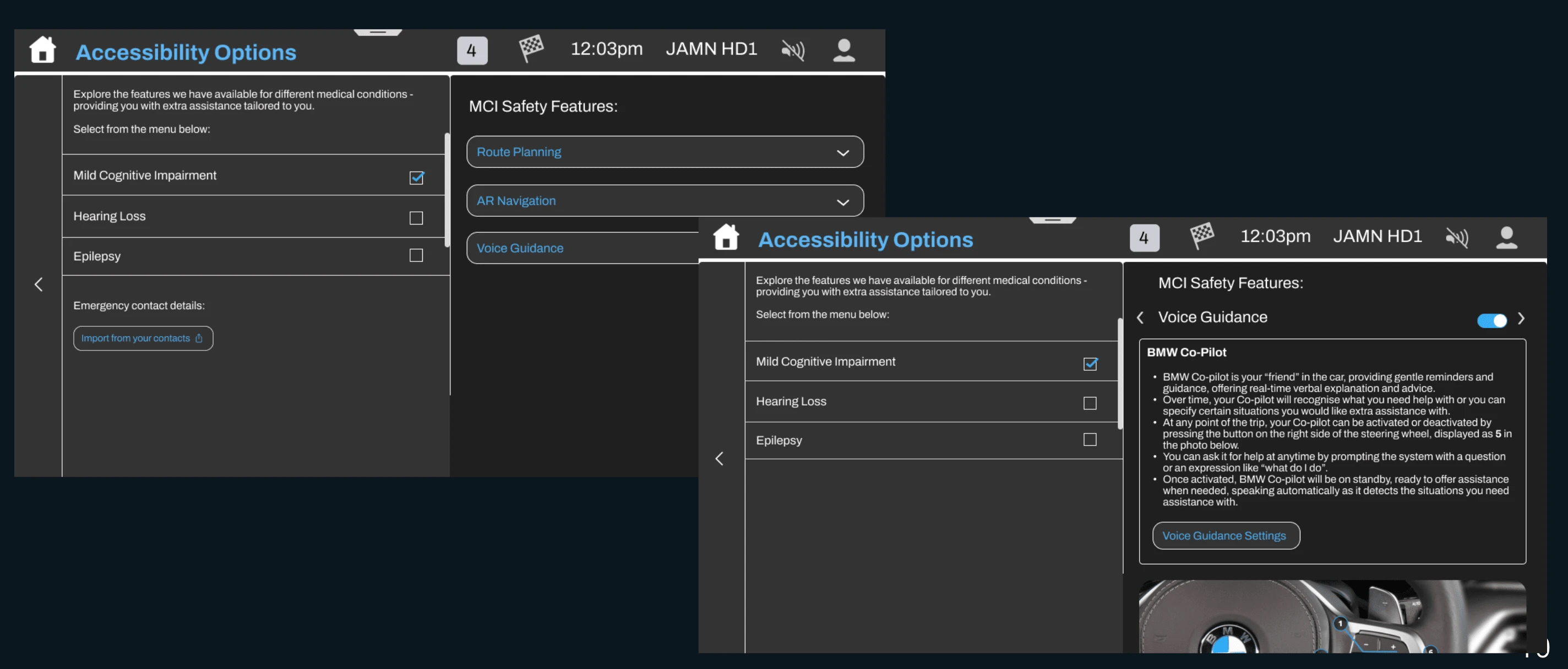Viewport: 1568px width, 669px height.
Task: Go to next feature via arrow after toggle
Action: pos(1521,318)
